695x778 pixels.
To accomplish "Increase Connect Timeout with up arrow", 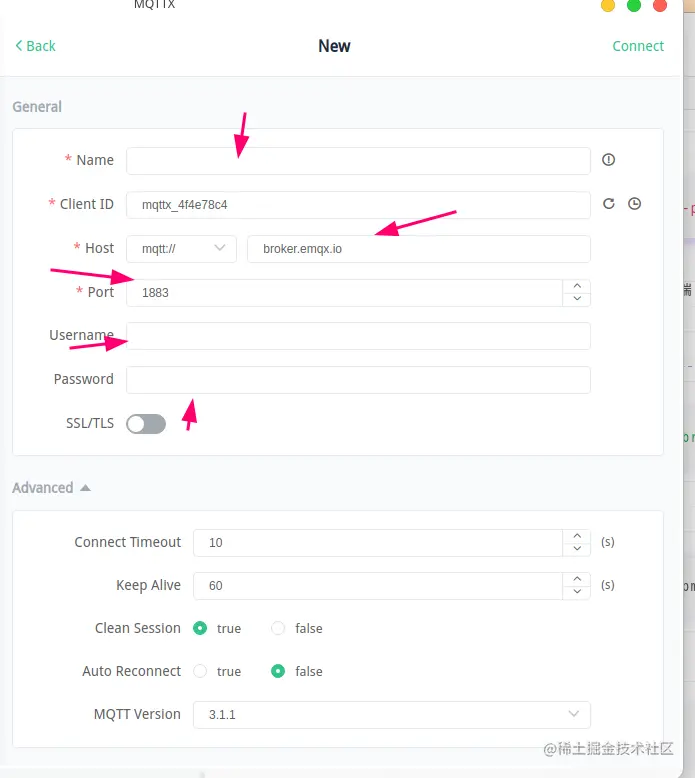I will point(576,536).
